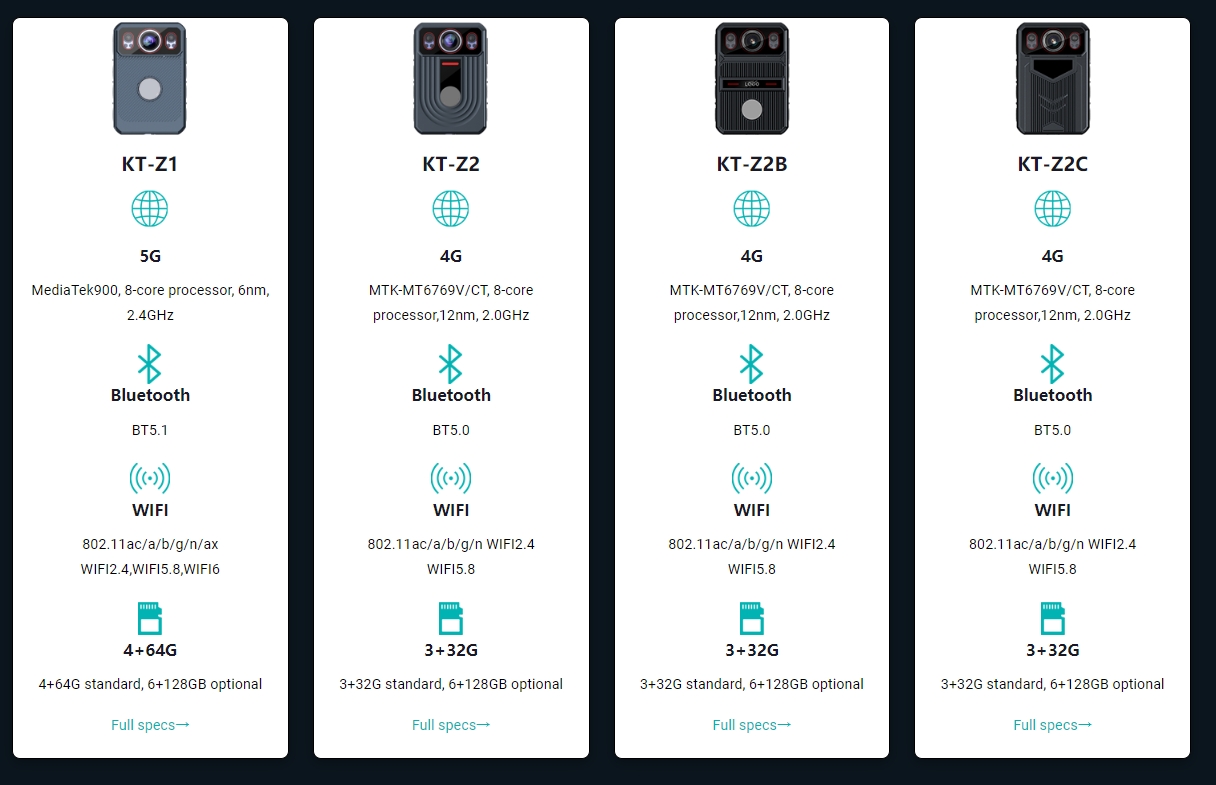Open Full specs link for KT-Z2C
The image size is (1216, 785).
(x=1052, y=725)
